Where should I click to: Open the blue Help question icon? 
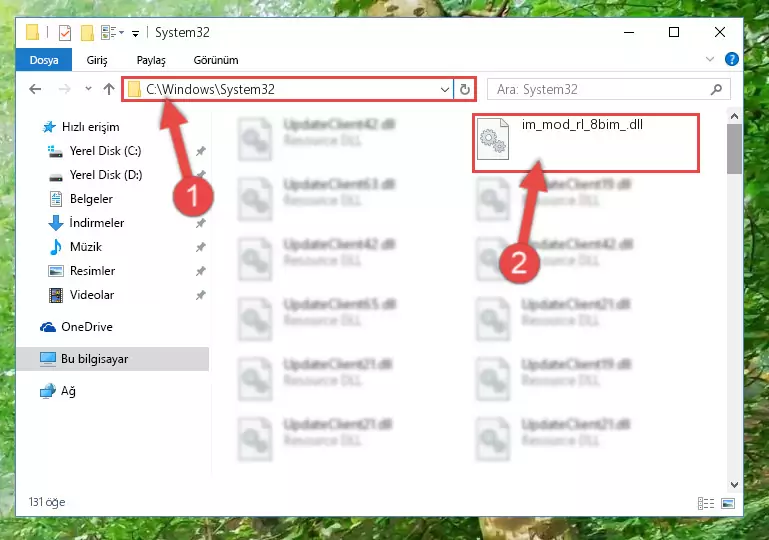click(x=731, y=59)
